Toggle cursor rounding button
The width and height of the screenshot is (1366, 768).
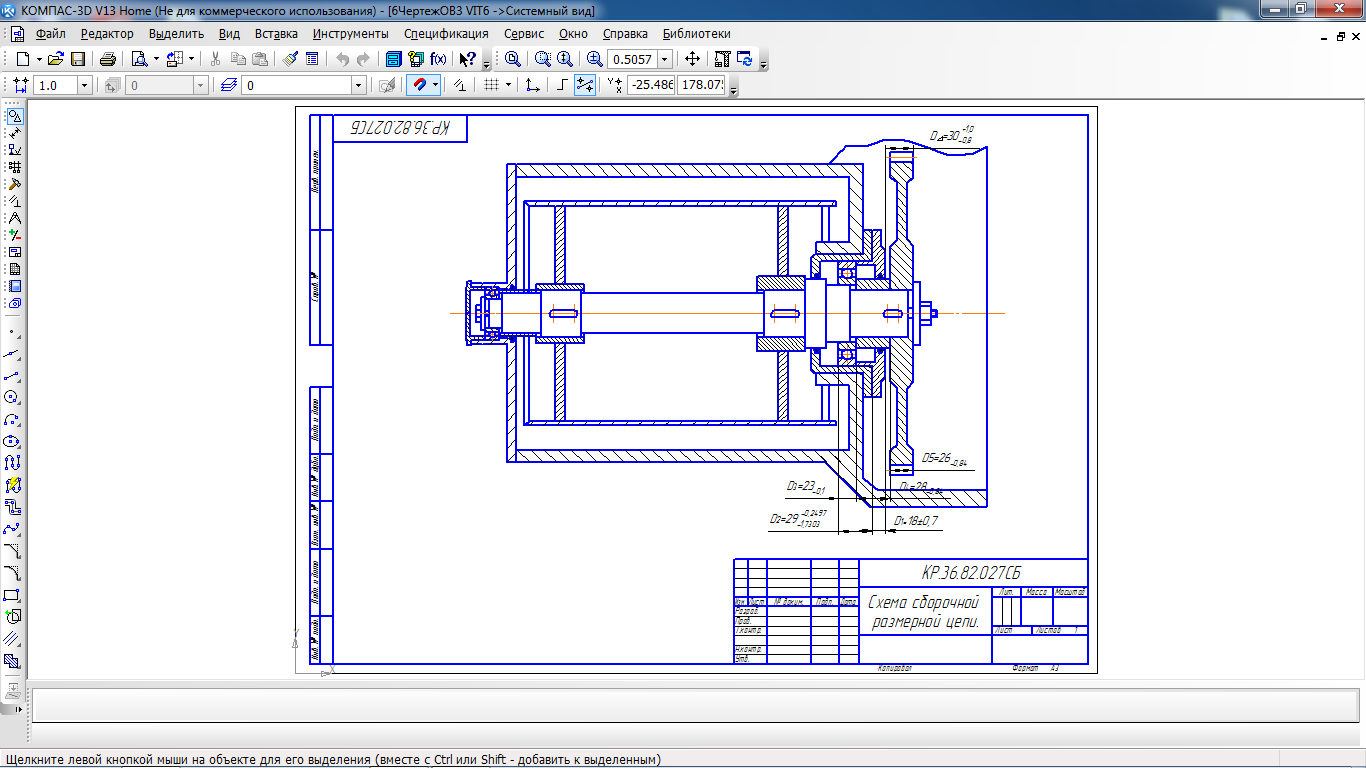585,85
